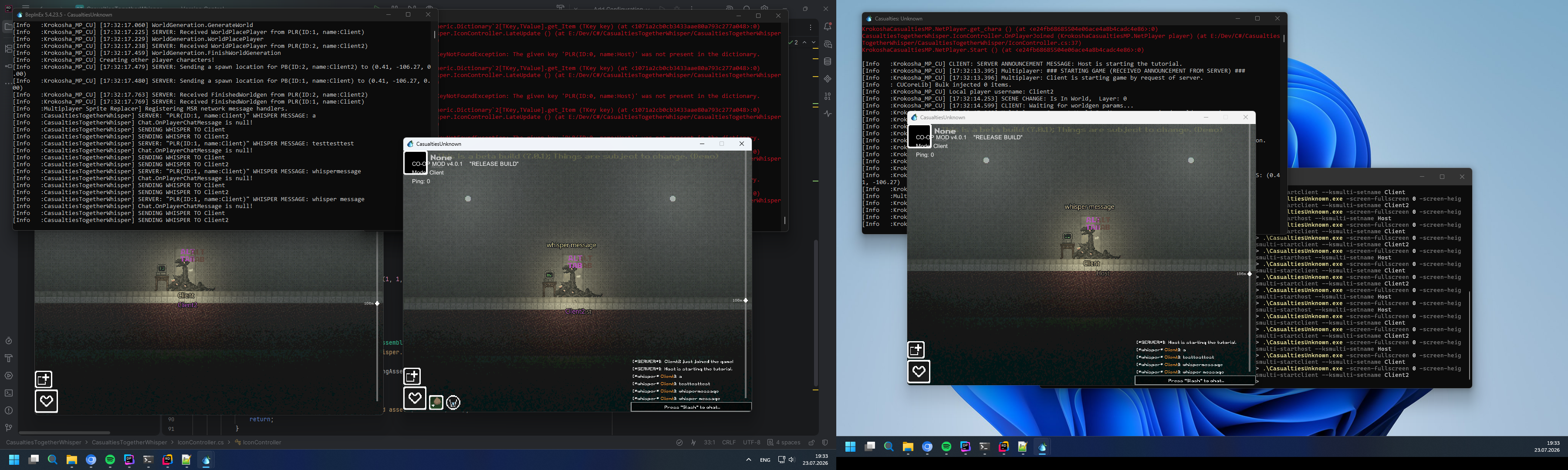This screenshot has height=470, width=1568.
Task: Open the pulse-line monitoring icon in Rider's sidebar
Action: click(827, 114)
